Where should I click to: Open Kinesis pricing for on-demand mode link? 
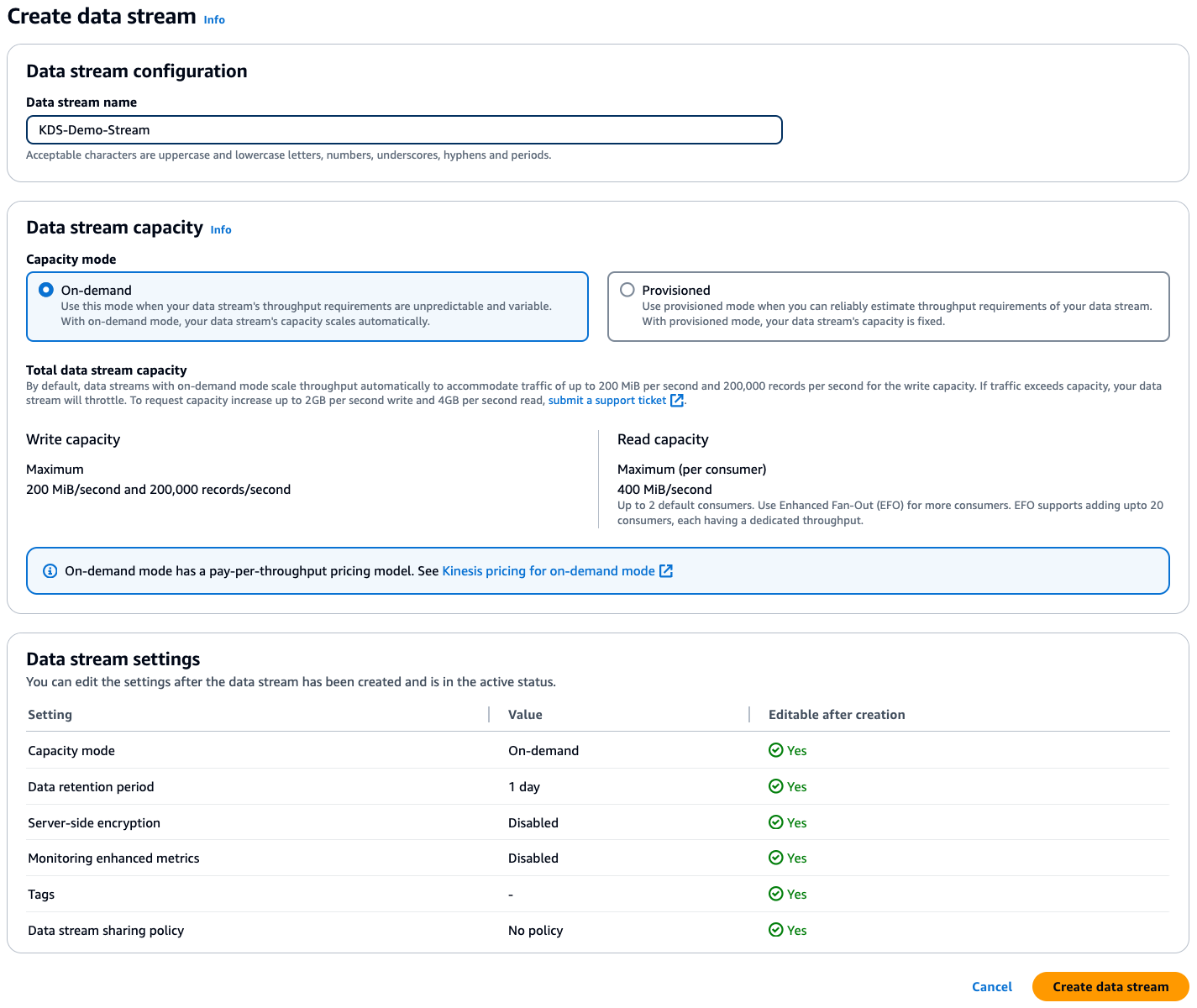(x=549, y=571)
